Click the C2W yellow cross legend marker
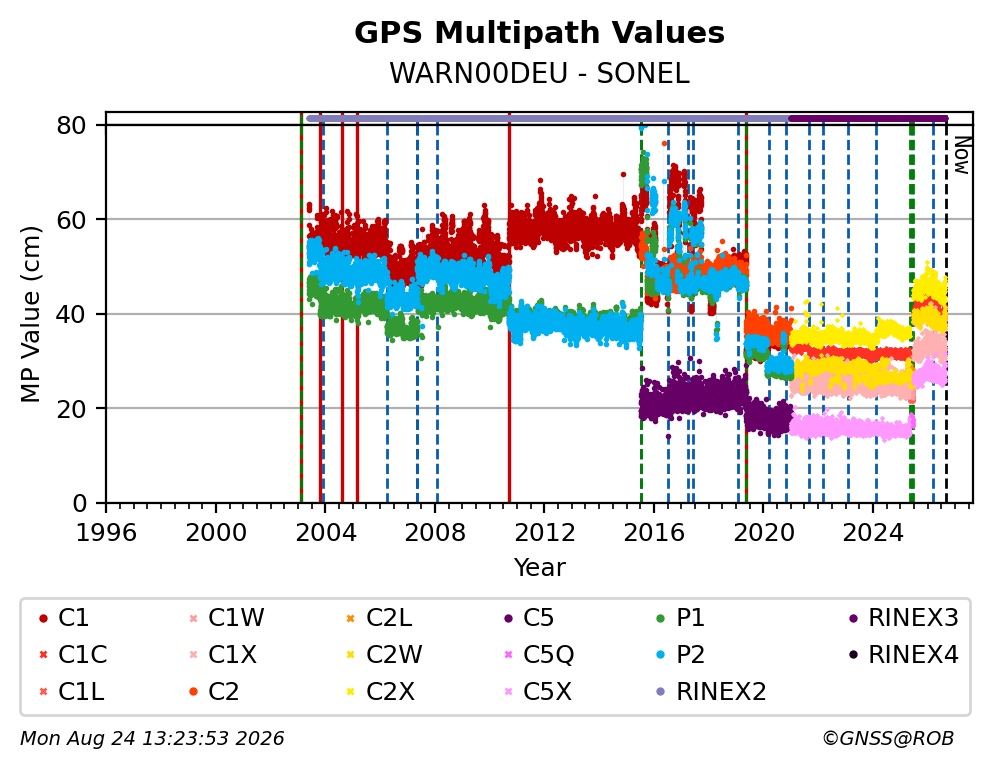The height and width of the screenshot is (769, 992). pos(350,655)
